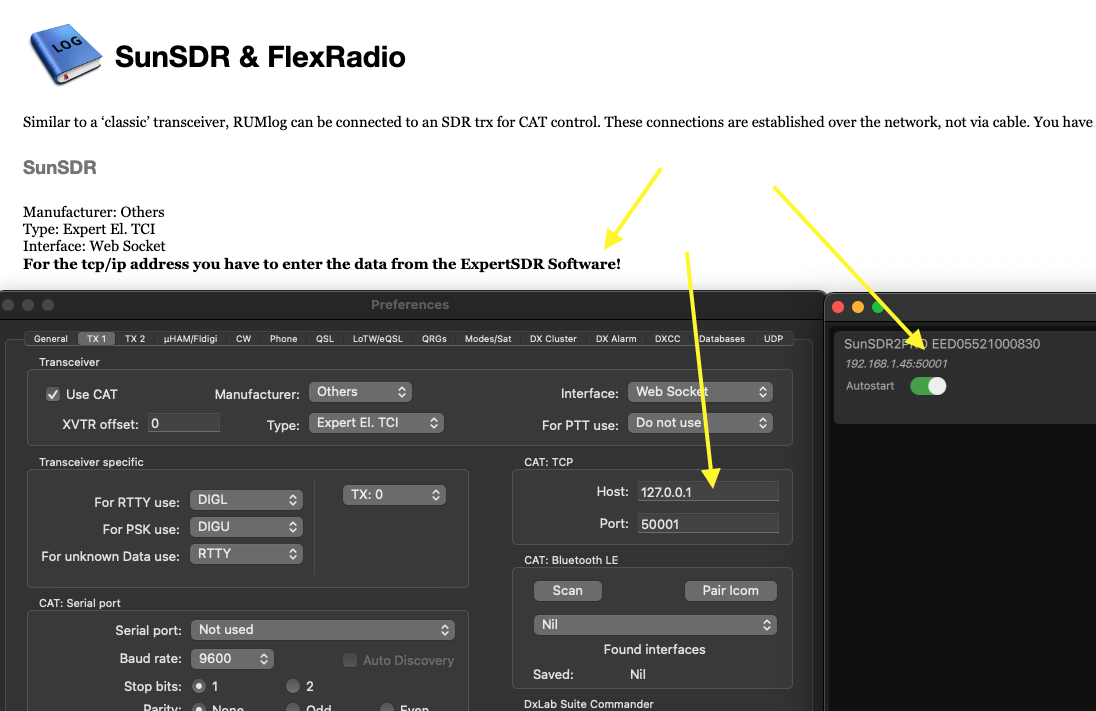Open the For RTTY use DIGL dropdown

point(246,500)
